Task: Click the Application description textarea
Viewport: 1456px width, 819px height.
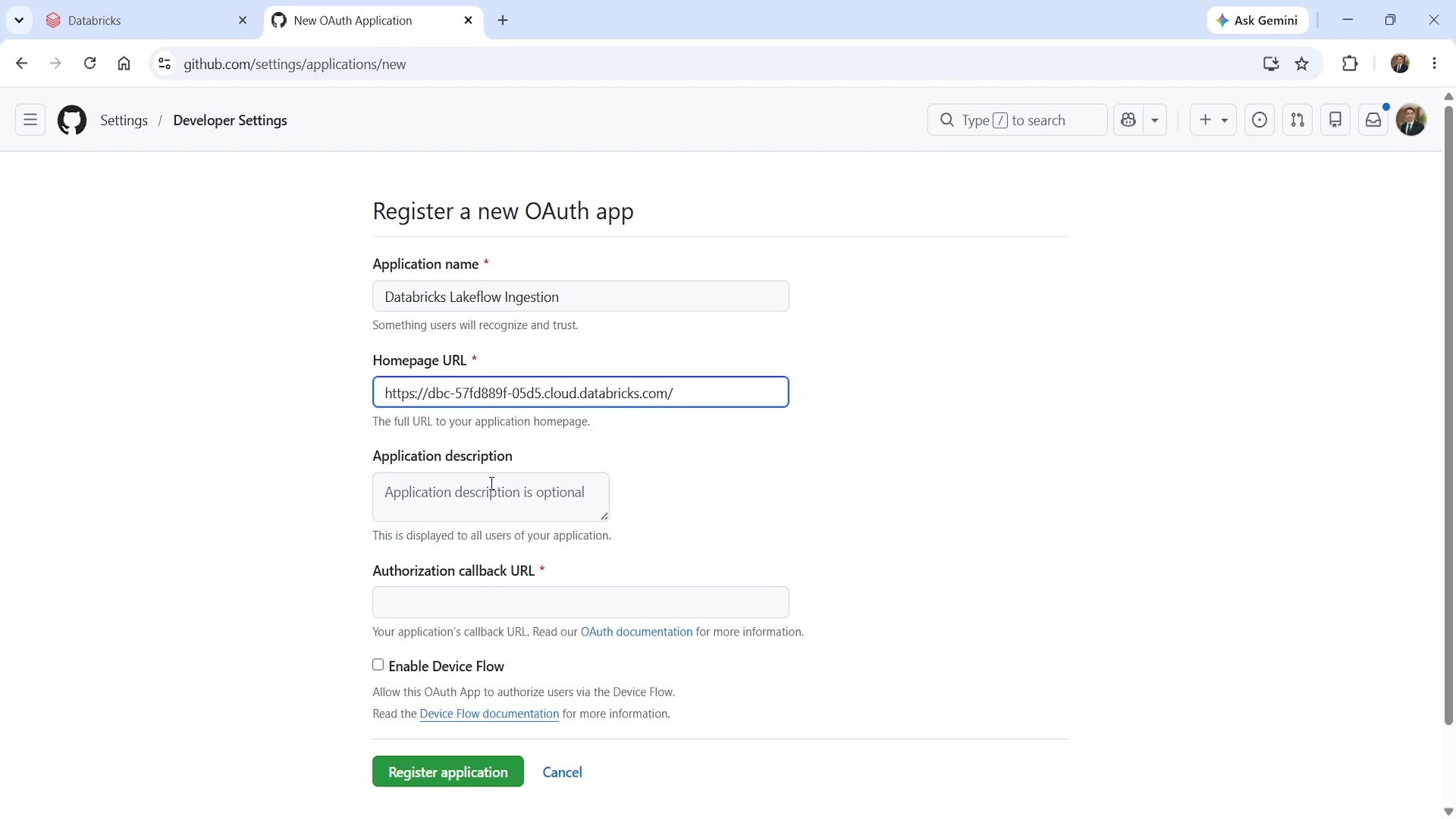Action: 491,497
